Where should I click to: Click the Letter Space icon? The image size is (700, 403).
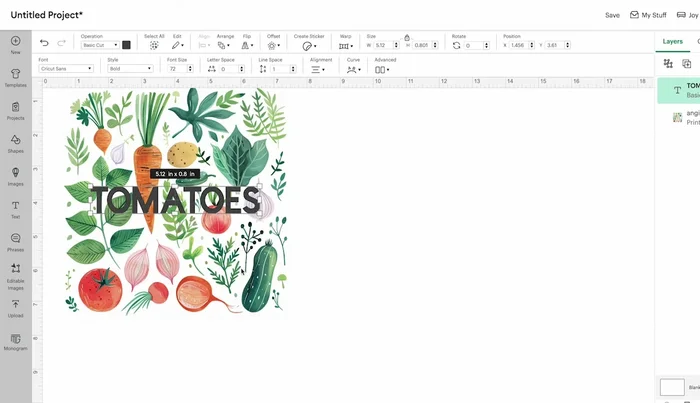point(212,69)
